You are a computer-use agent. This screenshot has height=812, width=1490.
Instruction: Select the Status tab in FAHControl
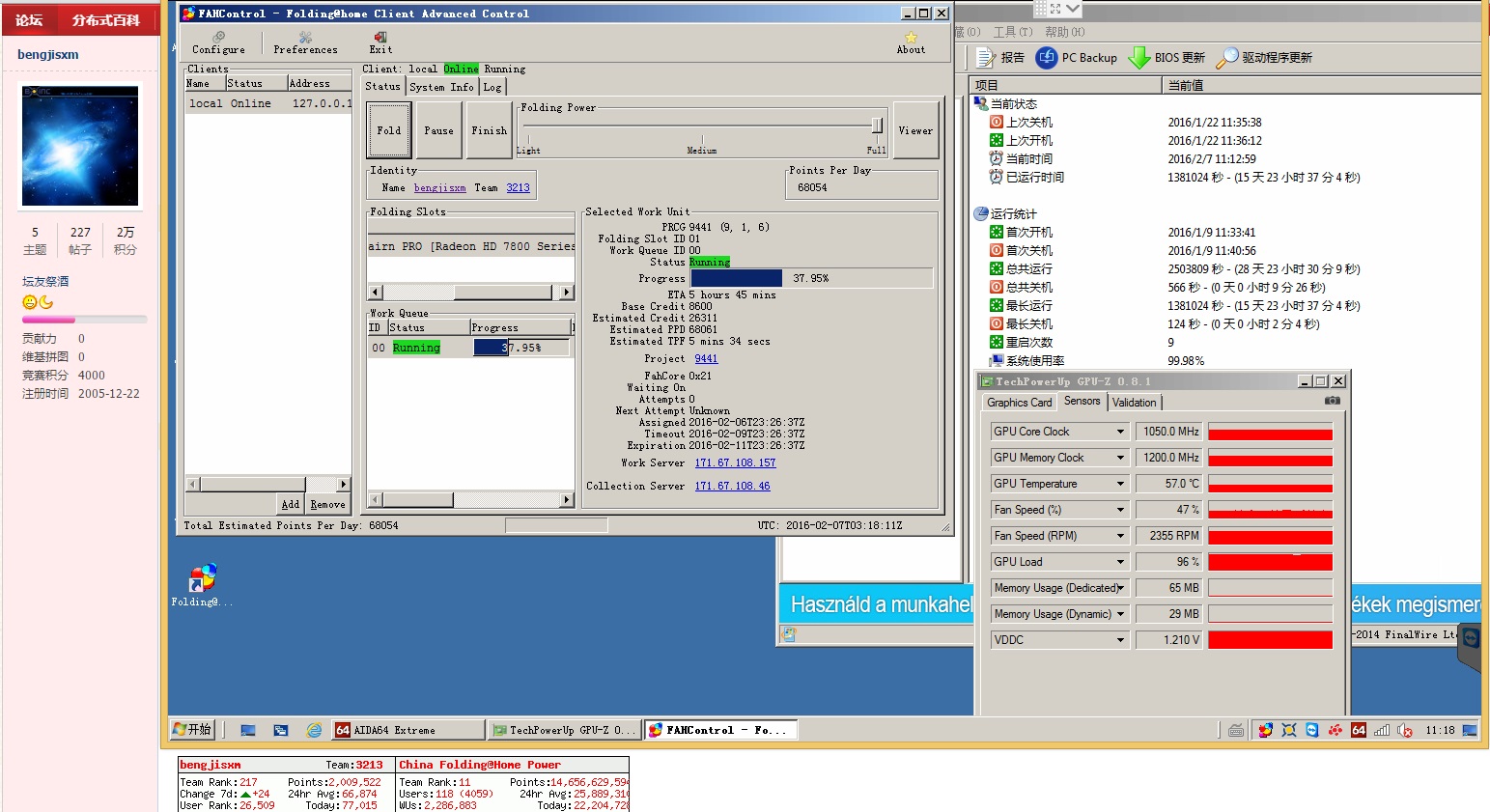(382, 86)
